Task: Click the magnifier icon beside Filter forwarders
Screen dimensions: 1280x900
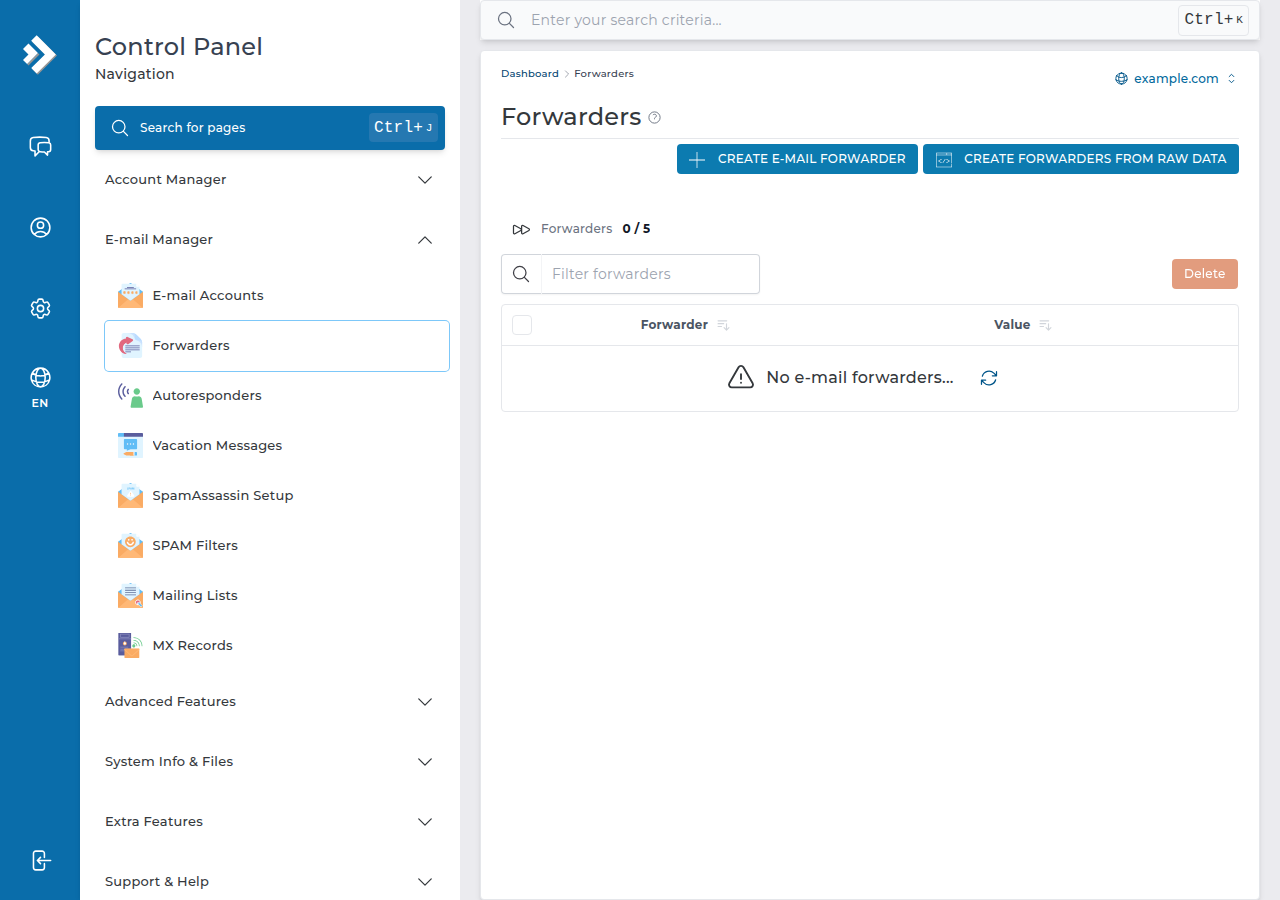Action: [521, 274]
